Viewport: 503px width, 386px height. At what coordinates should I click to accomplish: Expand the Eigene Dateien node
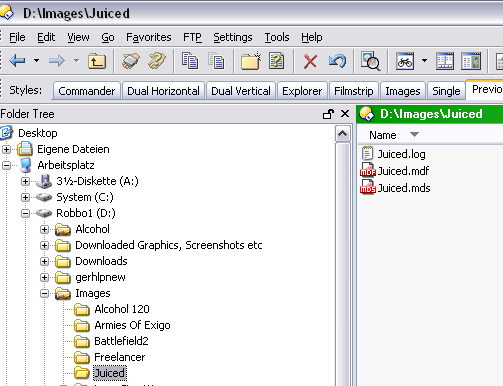[x=6, y=149]
